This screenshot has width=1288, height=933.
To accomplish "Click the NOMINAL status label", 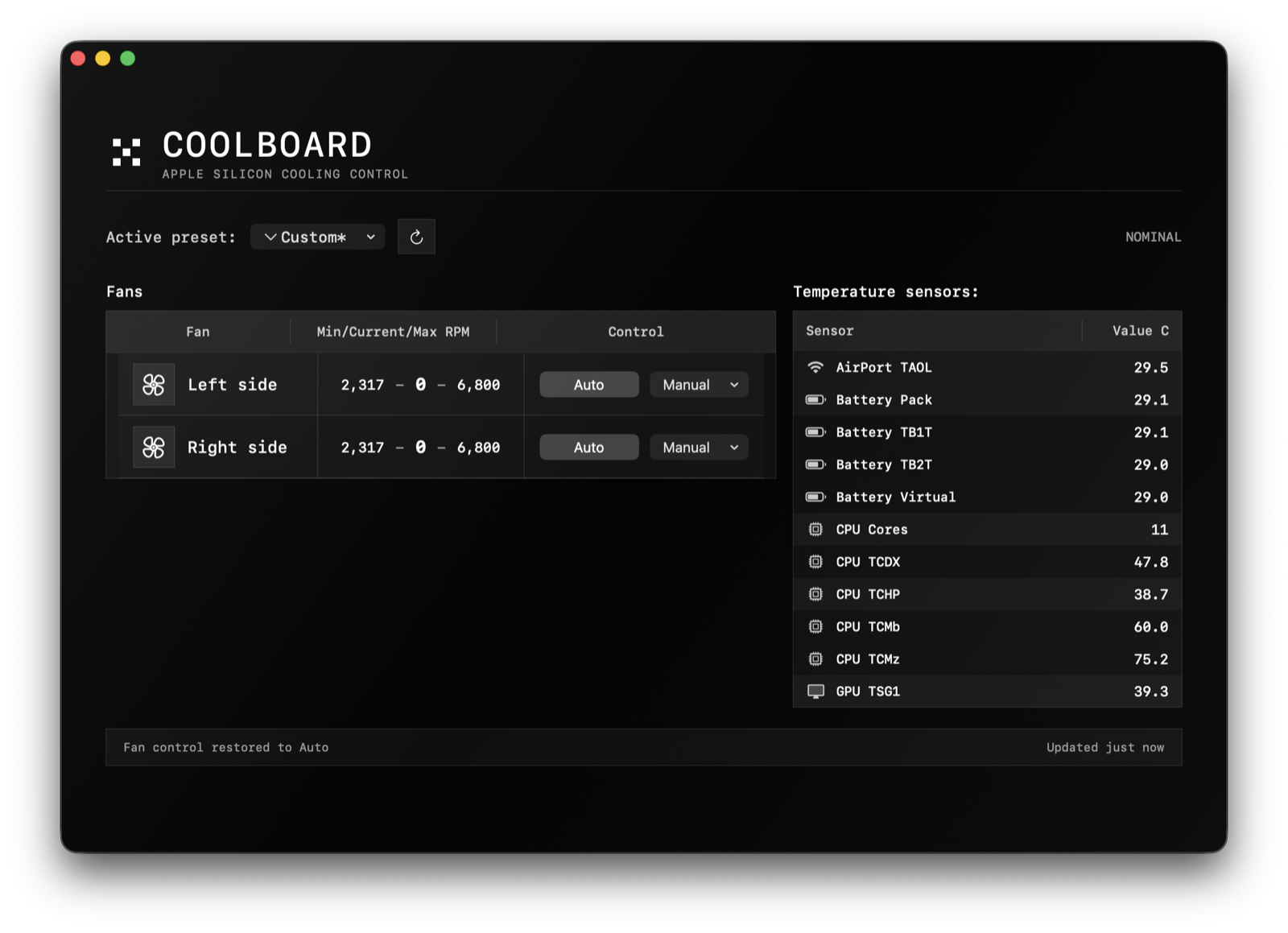I will [1153, 237].
